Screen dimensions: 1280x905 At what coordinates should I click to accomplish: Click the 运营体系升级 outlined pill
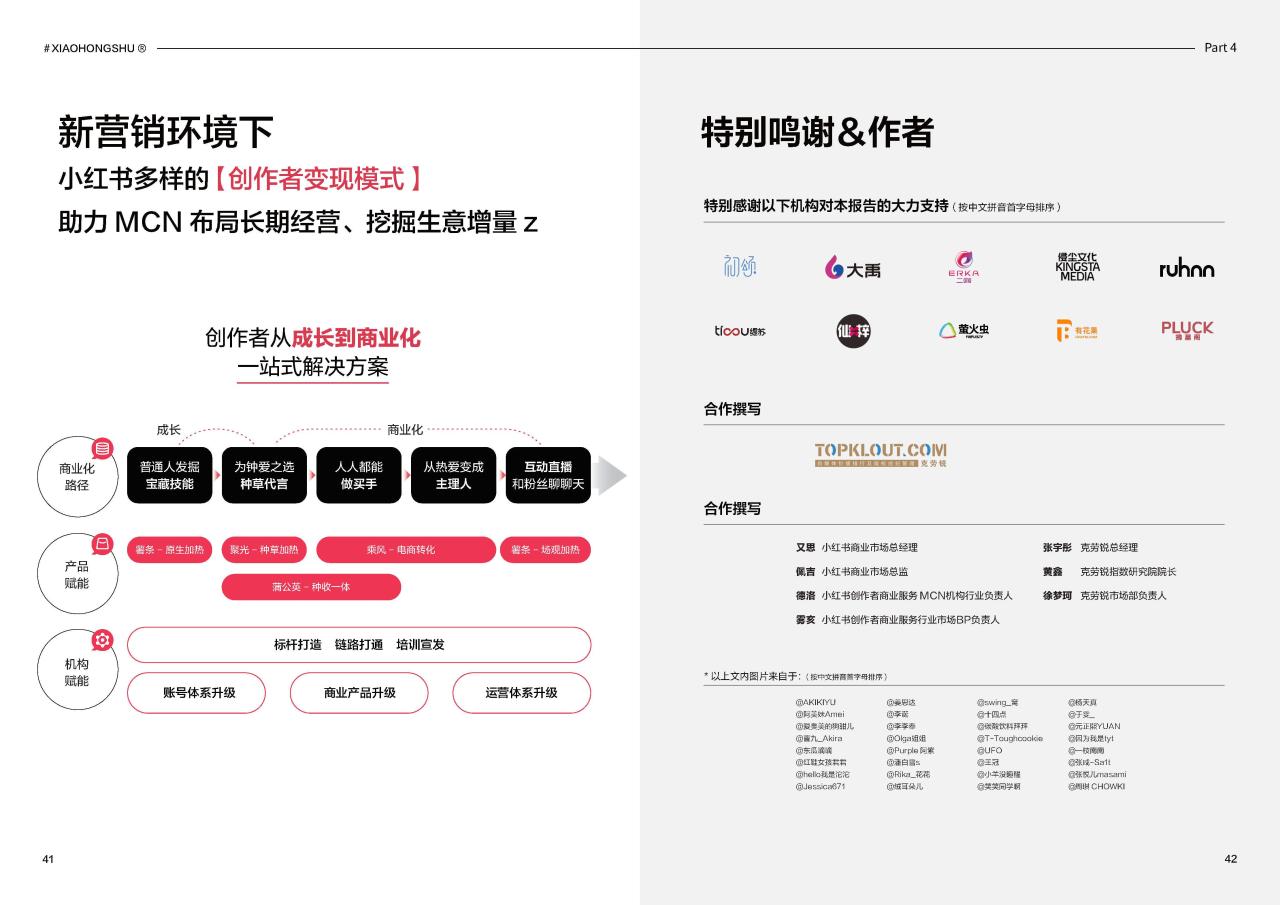click(x=522, y=693)
